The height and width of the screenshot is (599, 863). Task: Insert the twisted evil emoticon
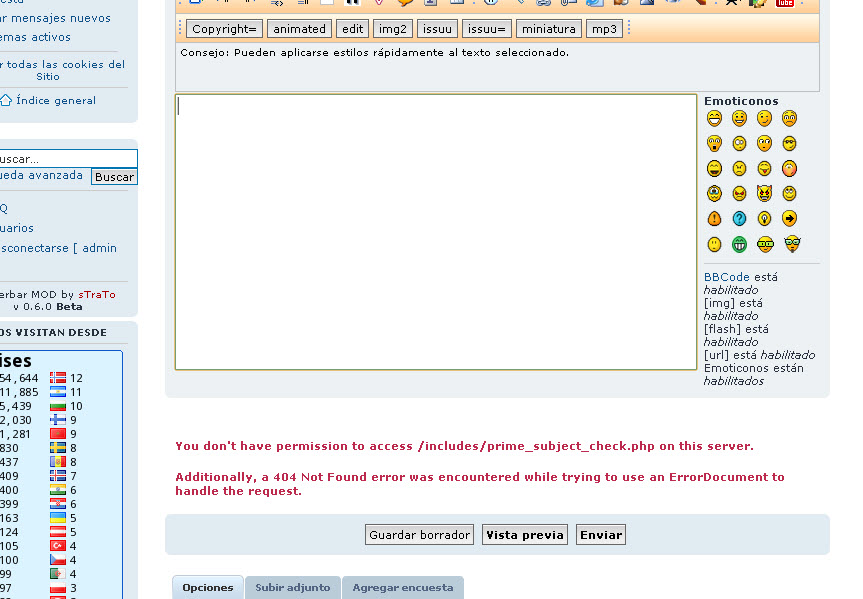(x=764, y=193)
